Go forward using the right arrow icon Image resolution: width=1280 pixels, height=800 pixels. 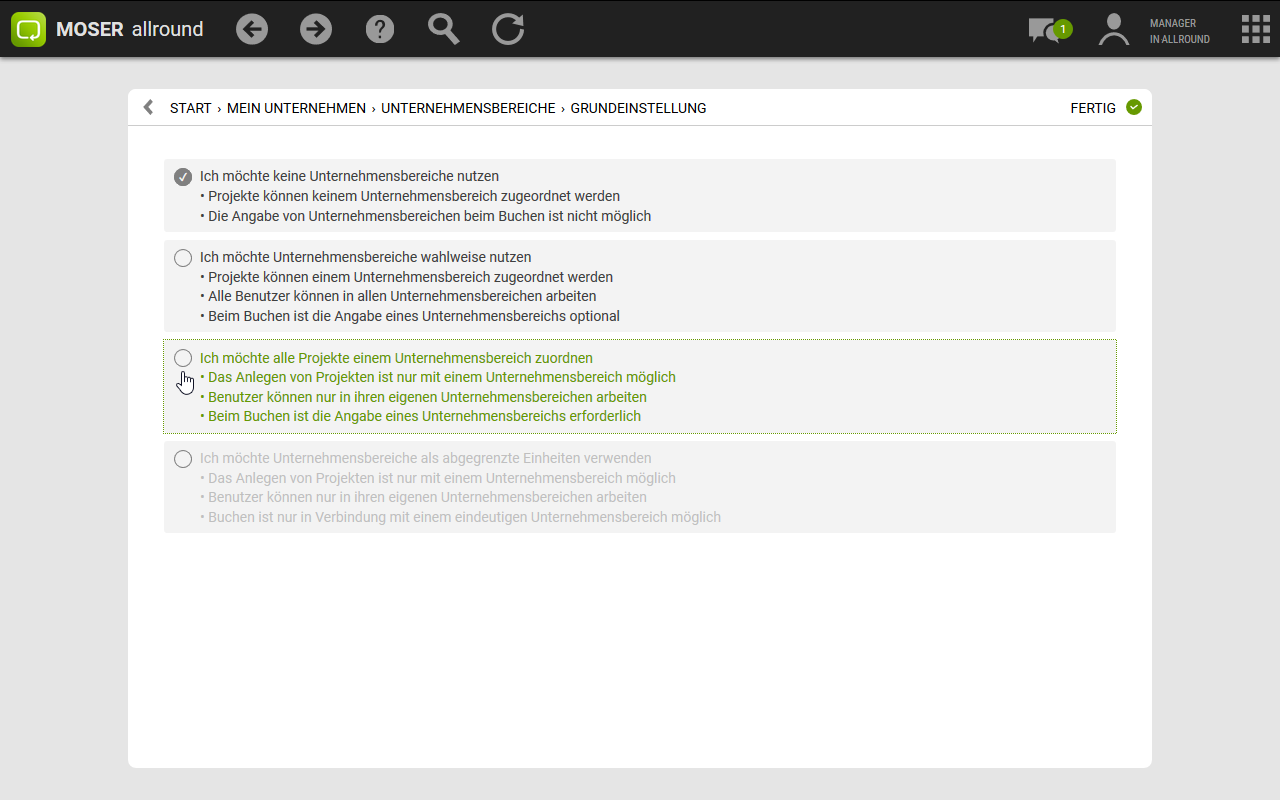[x=316, y=29]
